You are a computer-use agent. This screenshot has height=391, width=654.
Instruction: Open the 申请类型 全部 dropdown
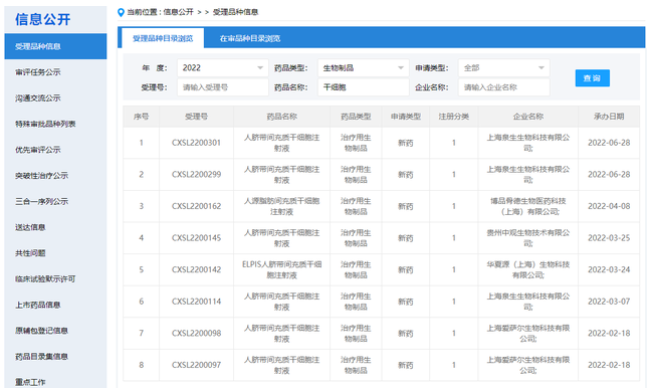tap(503, 68)
